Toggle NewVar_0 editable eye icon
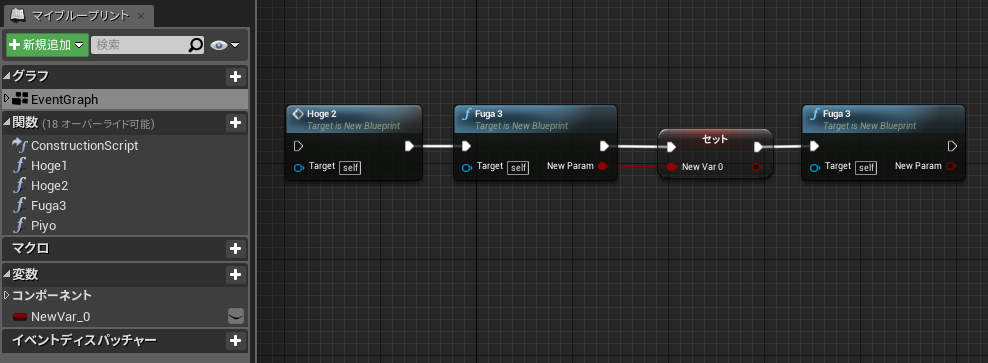Screen dimensions: 988x363 236,316
